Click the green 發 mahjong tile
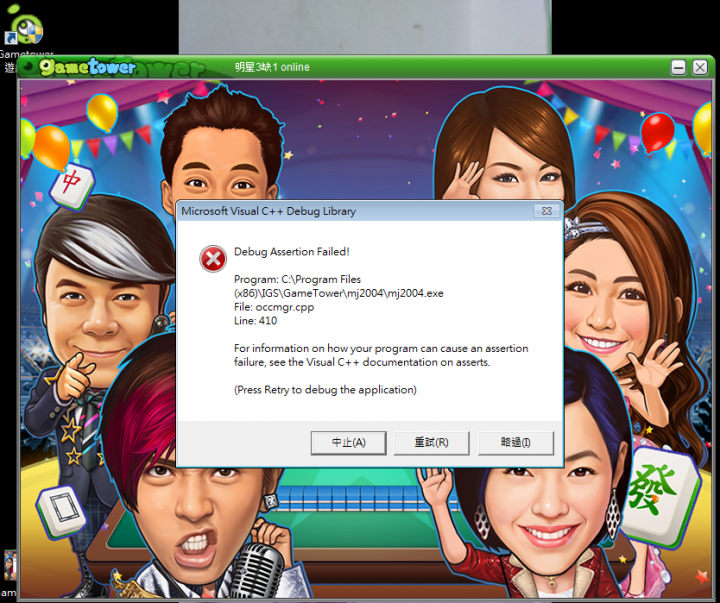This screenshot has height=603, width=720. tap(659, 496)
